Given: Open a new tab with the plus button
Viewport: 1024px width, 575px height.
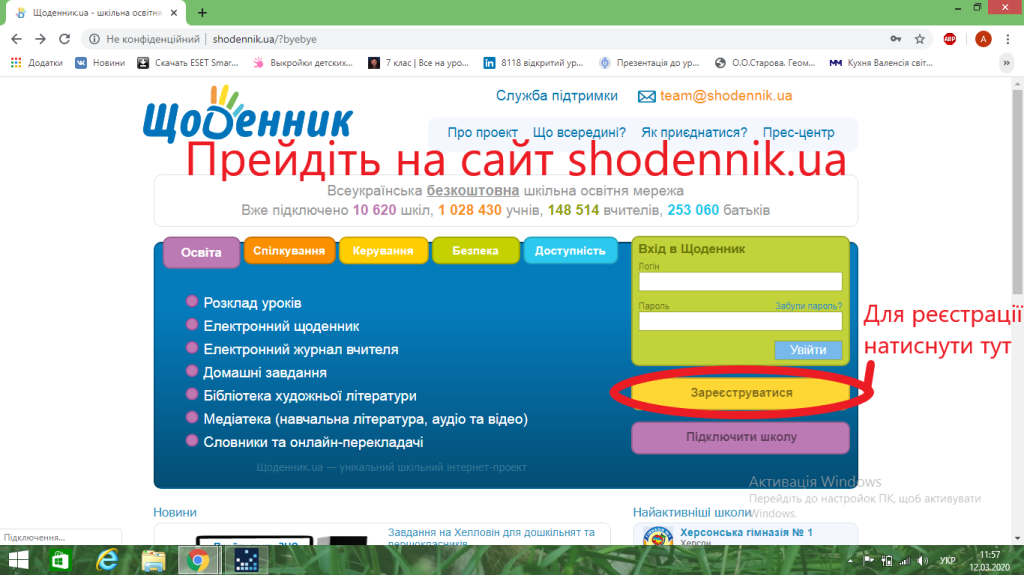Looking at the screenshot, I should (202, 12).
